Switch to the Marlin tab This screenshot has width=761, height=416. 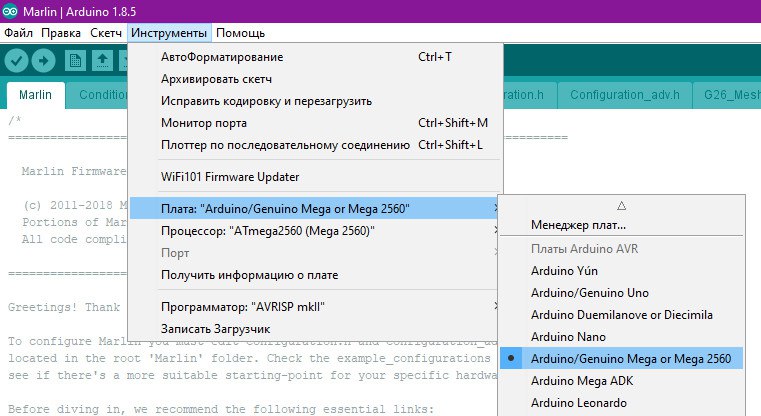pos(35,95)
